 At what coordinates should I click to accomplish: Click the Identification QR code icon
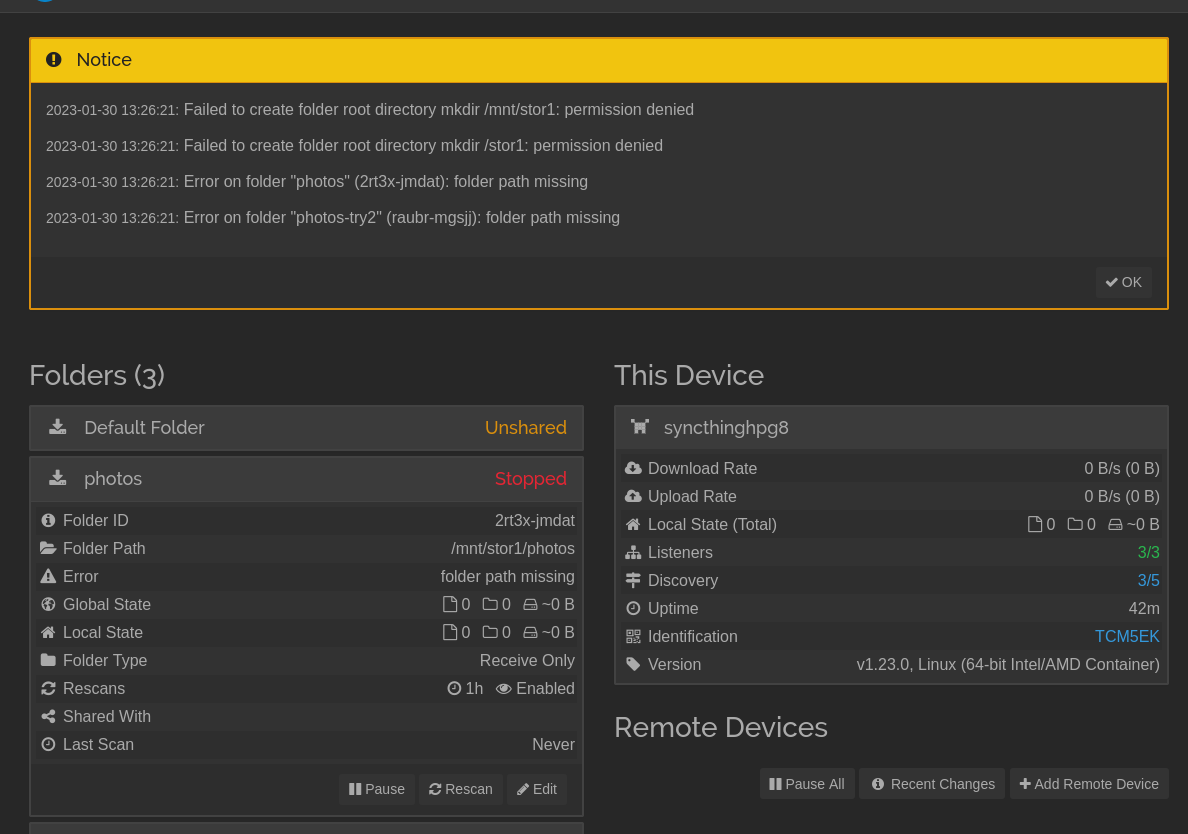(633, 637)
